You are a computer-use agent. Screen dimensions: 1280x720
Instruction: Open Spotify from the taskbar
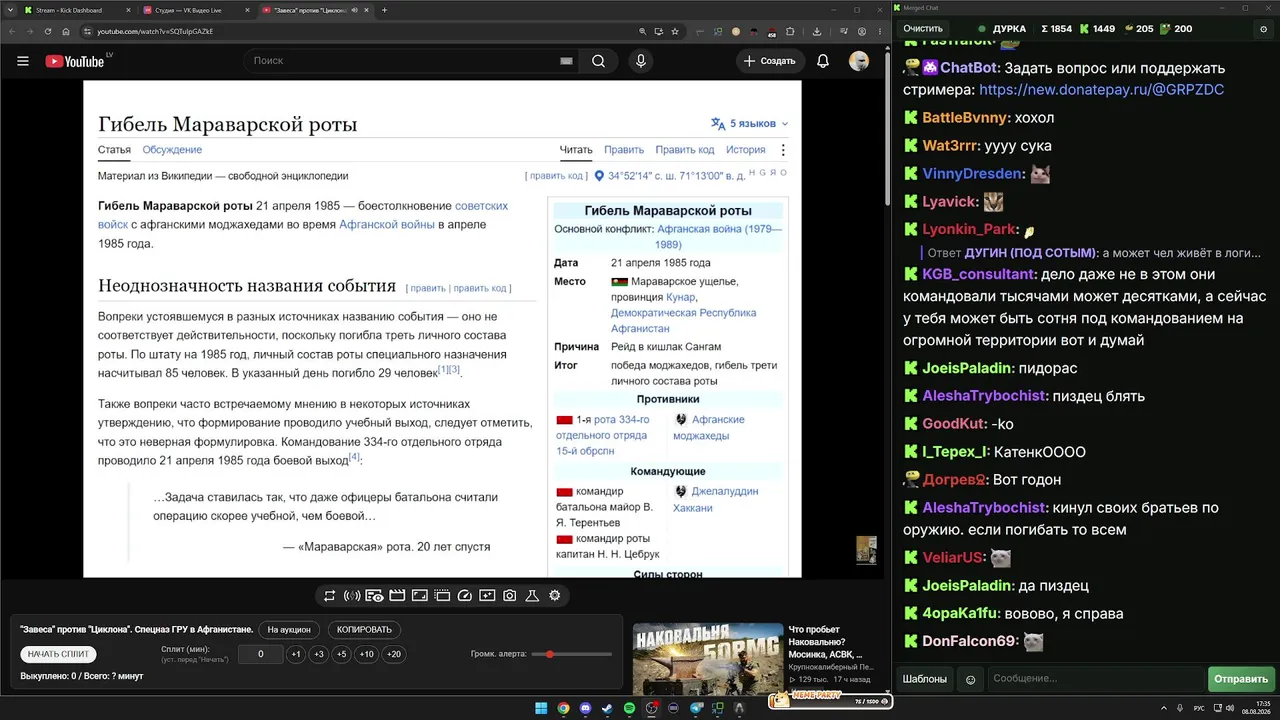pos(629,708)
